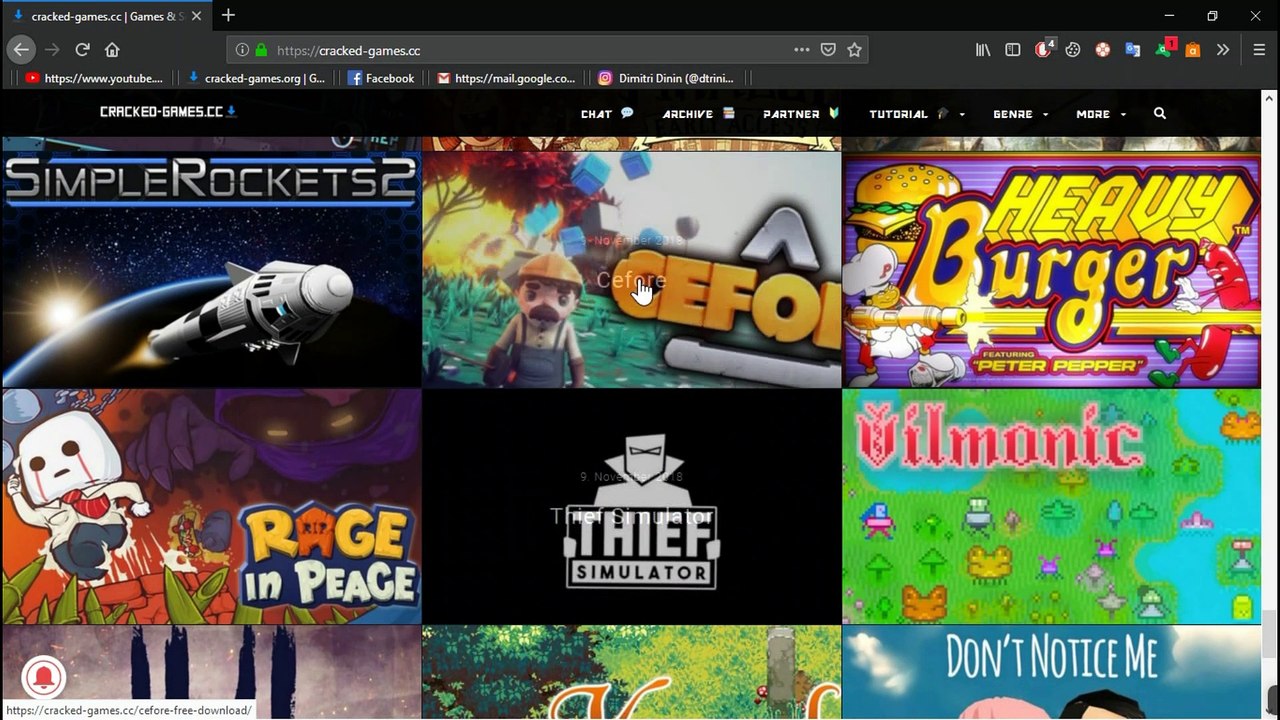Image resolution: width=1280 pixels, height=720 pixels.
Task: Click the scrollbar up arrow
Action: [x=1270, y=98]
